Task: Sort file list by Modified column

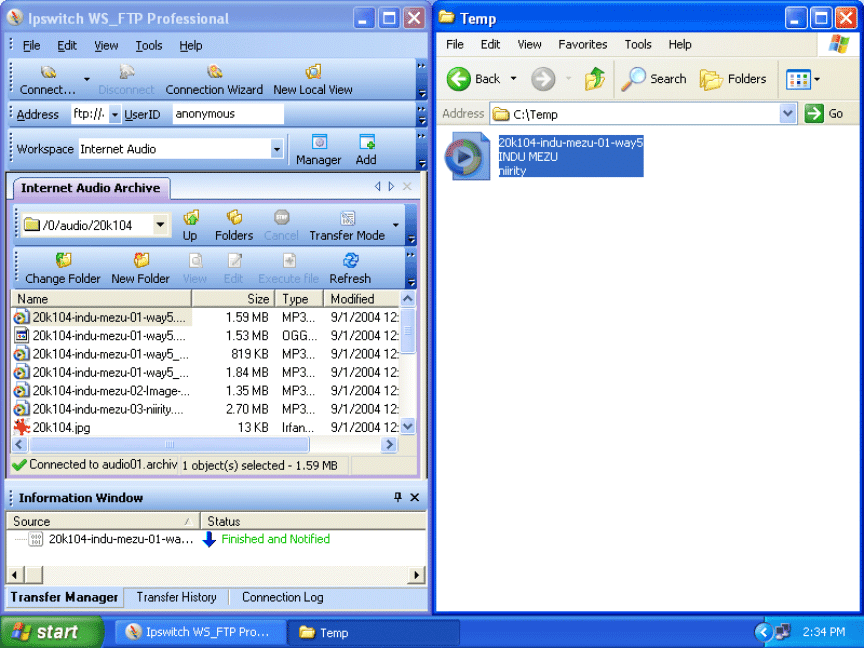Action: (361, 299)
